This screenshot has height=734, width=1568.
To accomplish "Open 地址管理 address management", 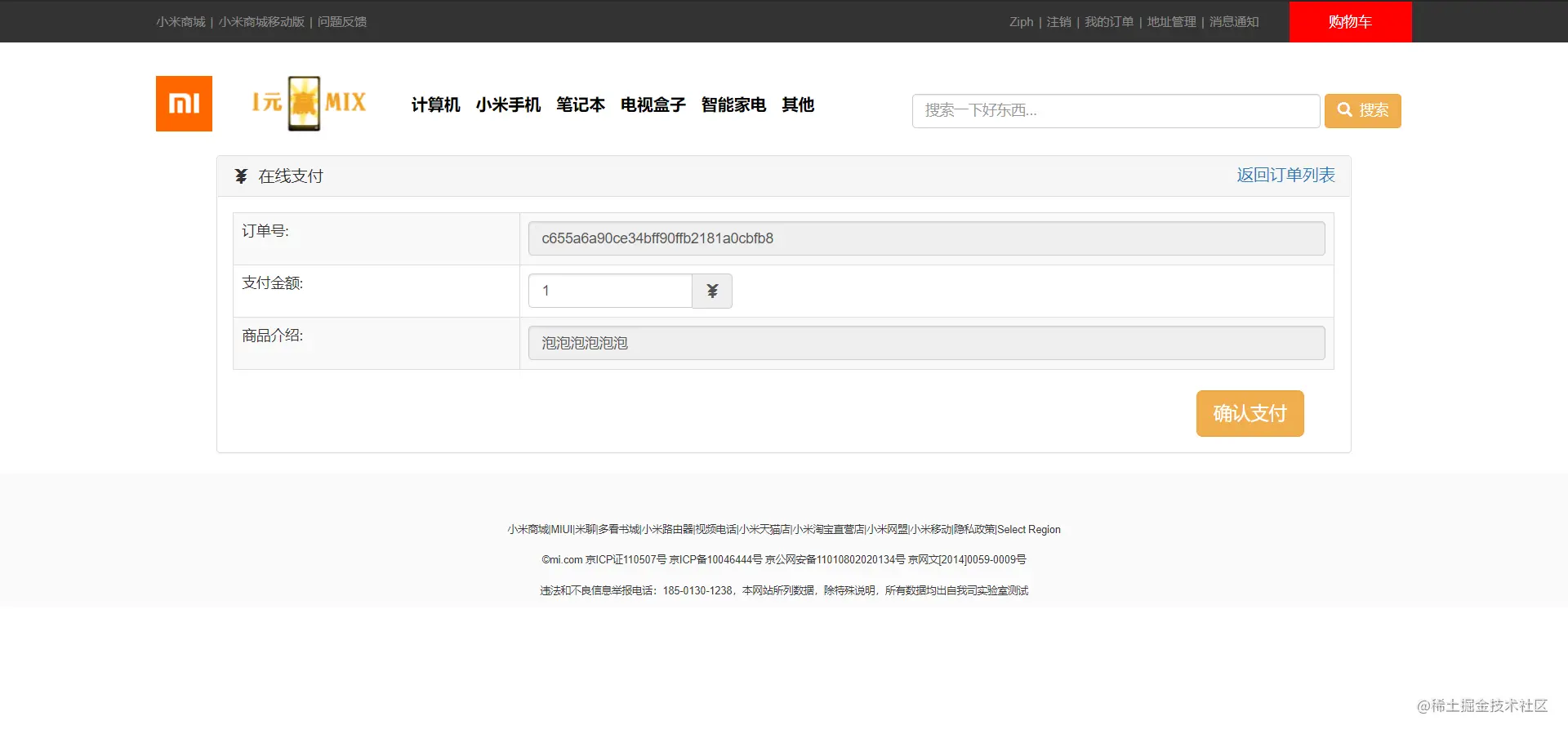I will [1172, 22].
